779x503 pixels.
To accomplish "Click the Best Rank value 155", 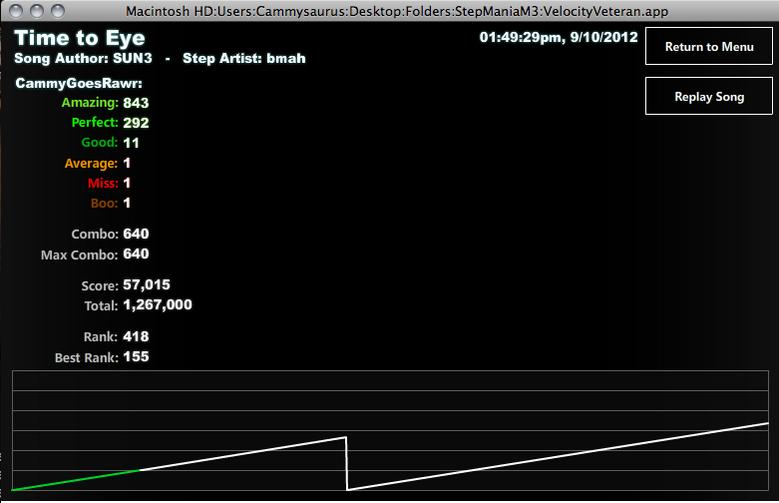I will pyautogui.click(x=136, y=357).
